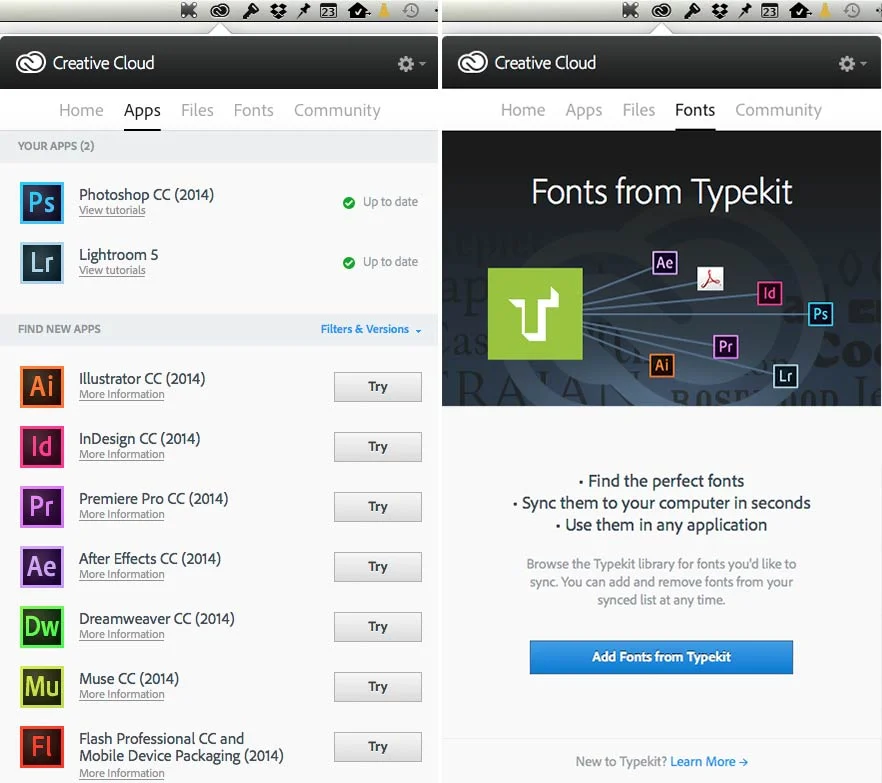Click Try next to Premiere Pro CC

[x=377, y=507]
